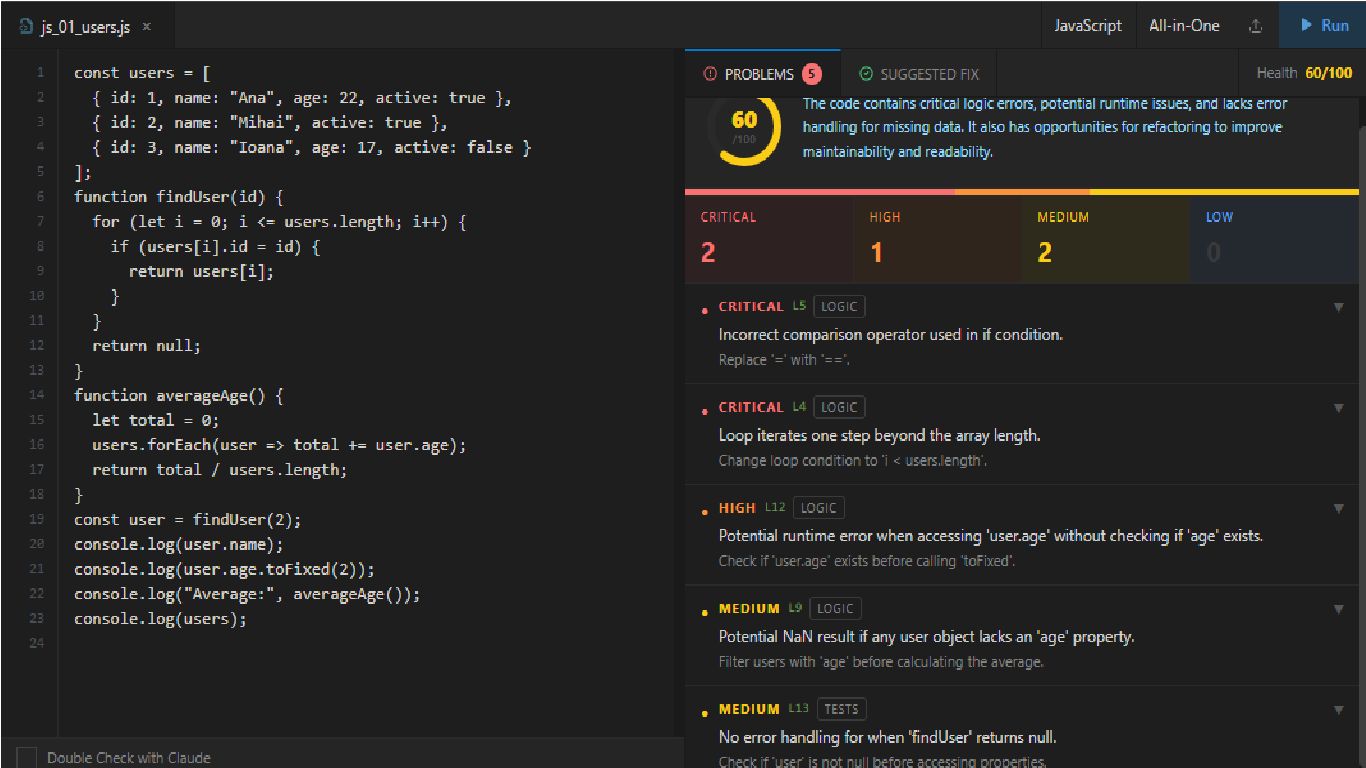Click code line 'if (users[i].id = id) {'

coord(215,246)
